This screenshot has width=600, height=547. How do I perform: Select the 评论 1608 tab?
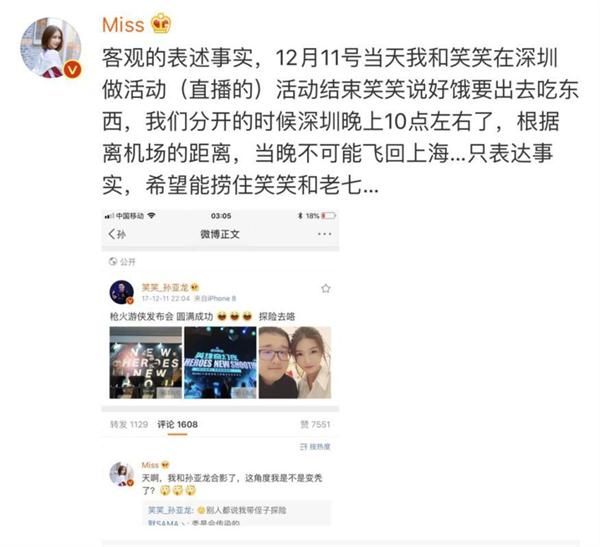[178, 424]
